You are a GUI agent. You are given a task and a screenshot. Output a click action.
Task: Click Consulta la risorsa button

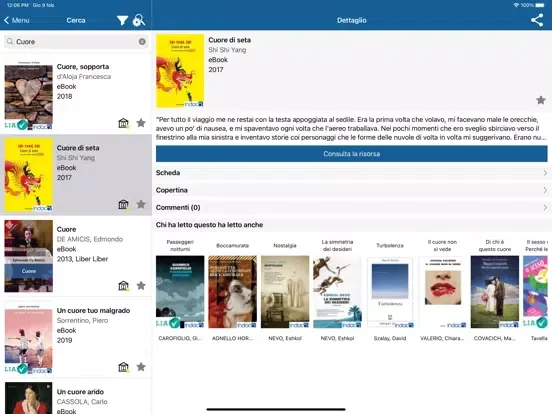[351, 154]
